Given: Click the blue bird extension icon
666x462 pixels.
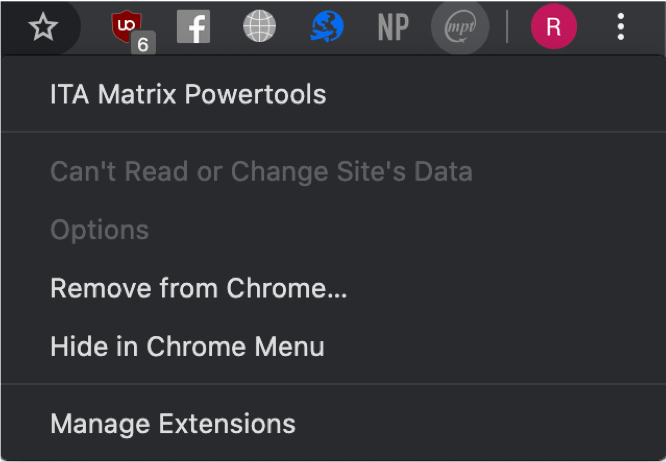Looking at the screenshot, I should 326,27.
